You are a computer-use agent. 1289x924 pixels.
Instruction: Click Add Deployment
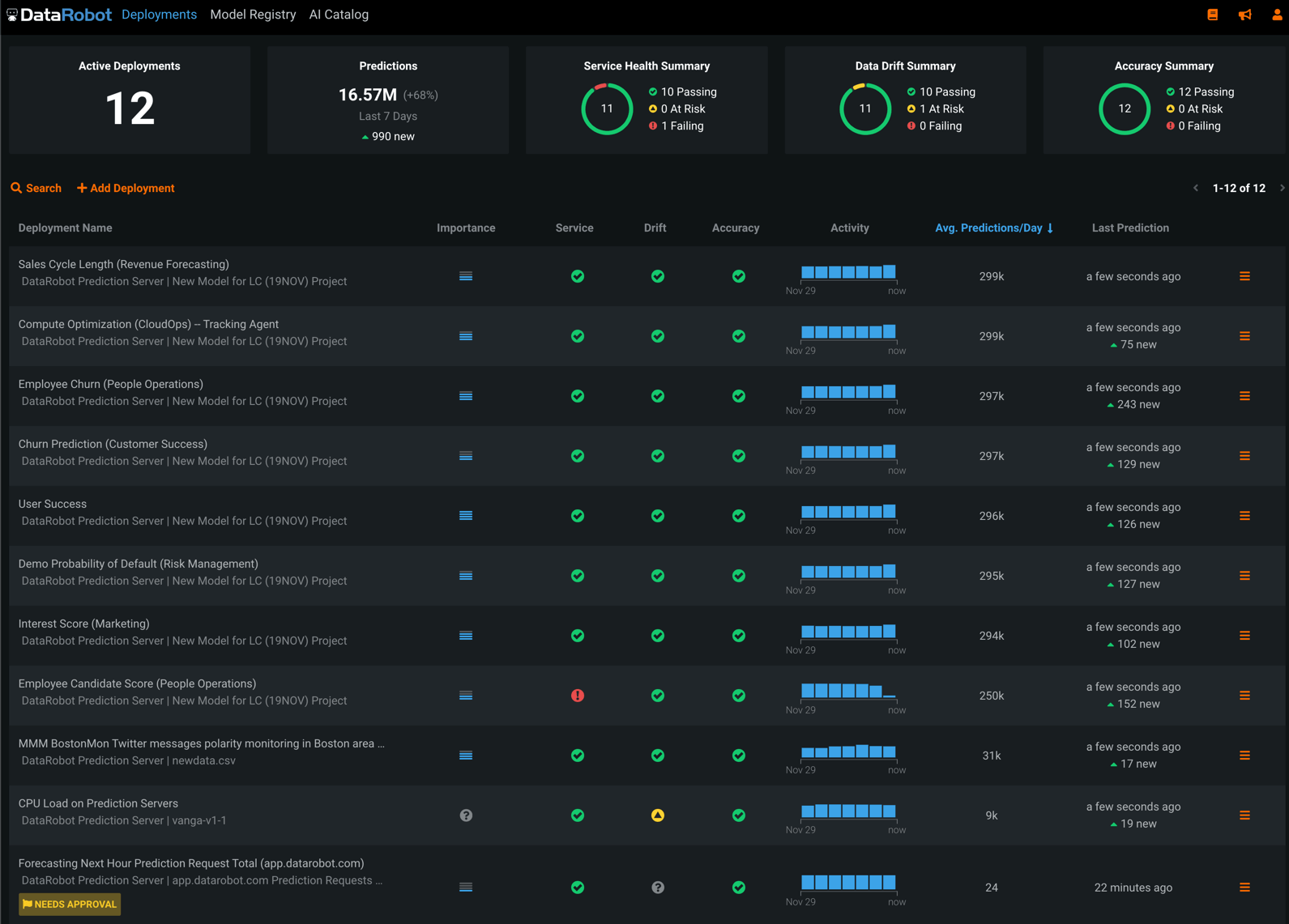click(x=126, y=188)
